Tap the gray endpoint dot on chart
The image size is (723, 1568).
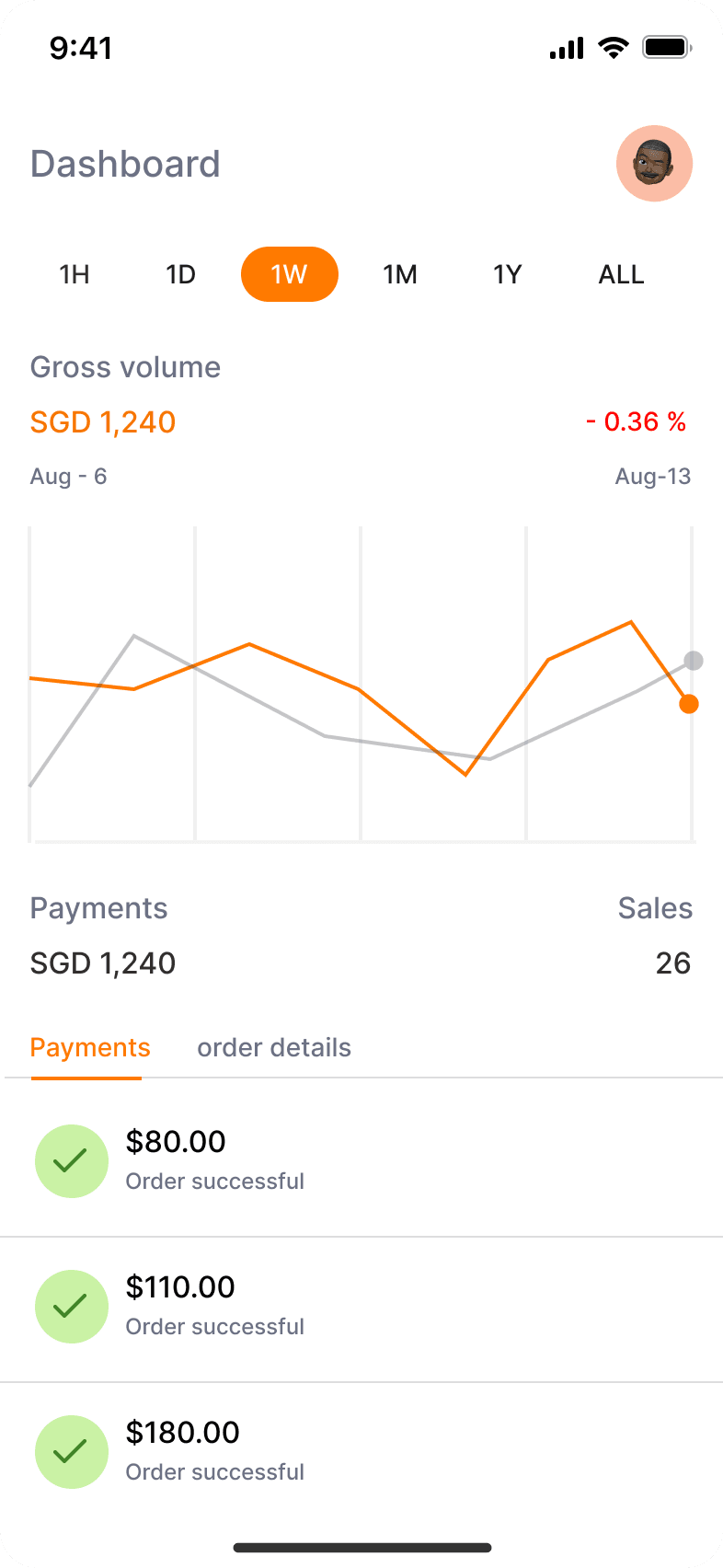(694, 661)
